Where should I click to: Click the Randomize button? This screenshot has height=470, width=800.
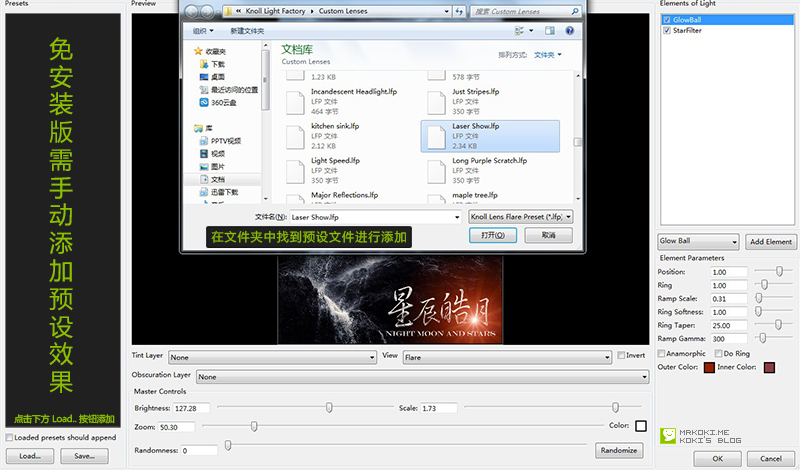(619, 450)
